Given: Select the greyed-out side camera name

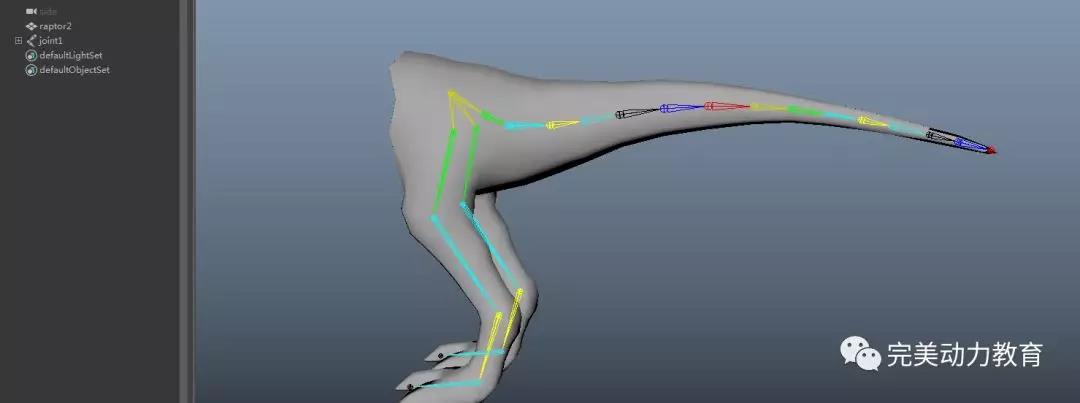Looking at the screenshot, I should click(x=48, y=11).
